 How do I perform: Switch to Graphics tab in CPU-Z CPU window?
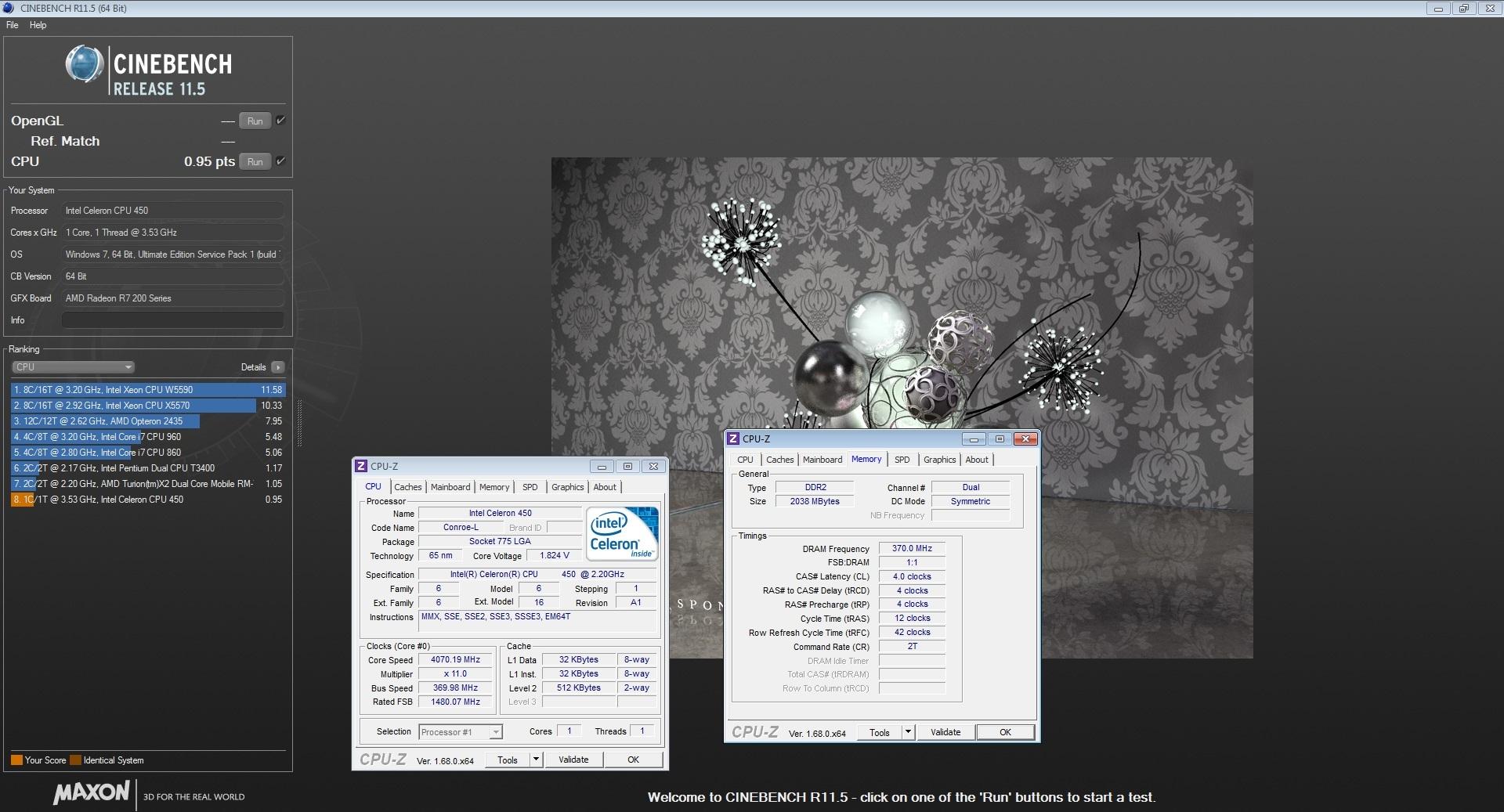[568, 487]
